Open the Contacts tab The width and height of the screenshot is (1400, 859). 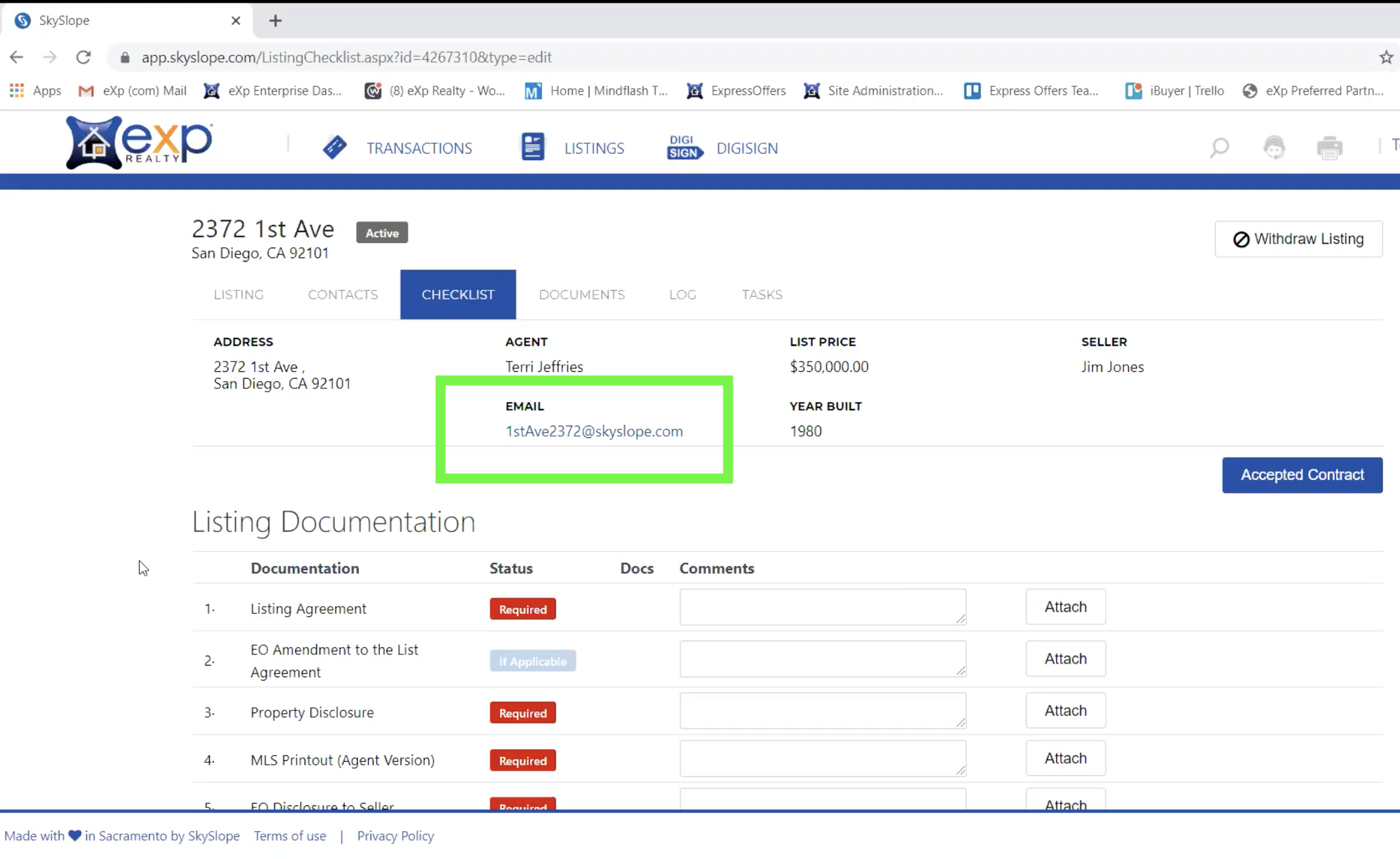[342, 295]
